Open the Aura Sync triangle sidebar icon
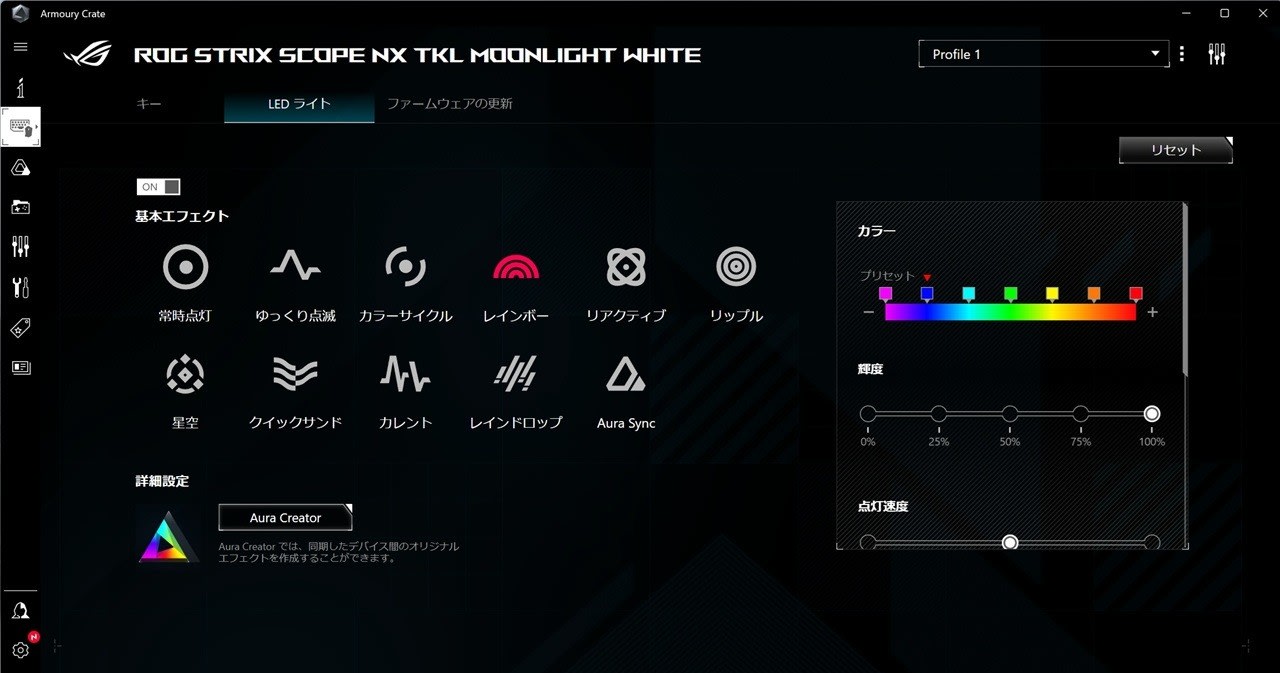The width and height of the screenshot is (1280, 673). click(20, 168)
